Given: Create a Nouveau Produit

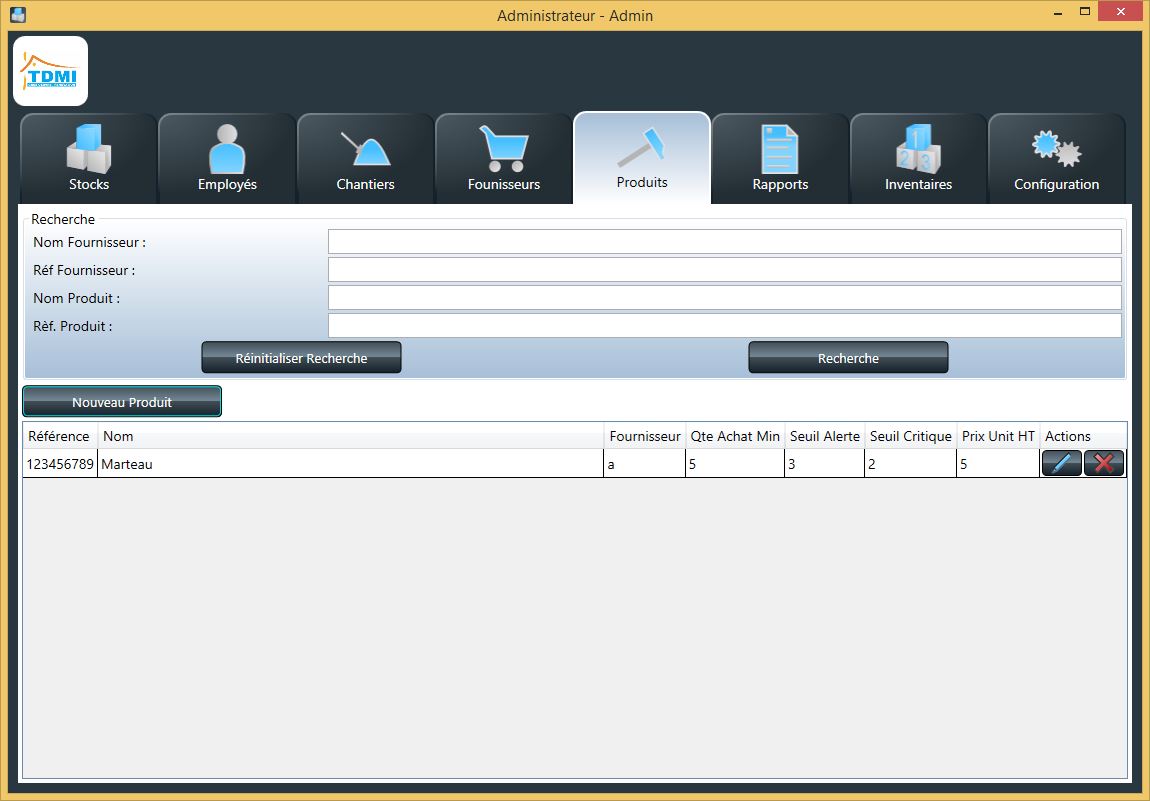Looking at the screenshot, I should [x=122, y=401].
